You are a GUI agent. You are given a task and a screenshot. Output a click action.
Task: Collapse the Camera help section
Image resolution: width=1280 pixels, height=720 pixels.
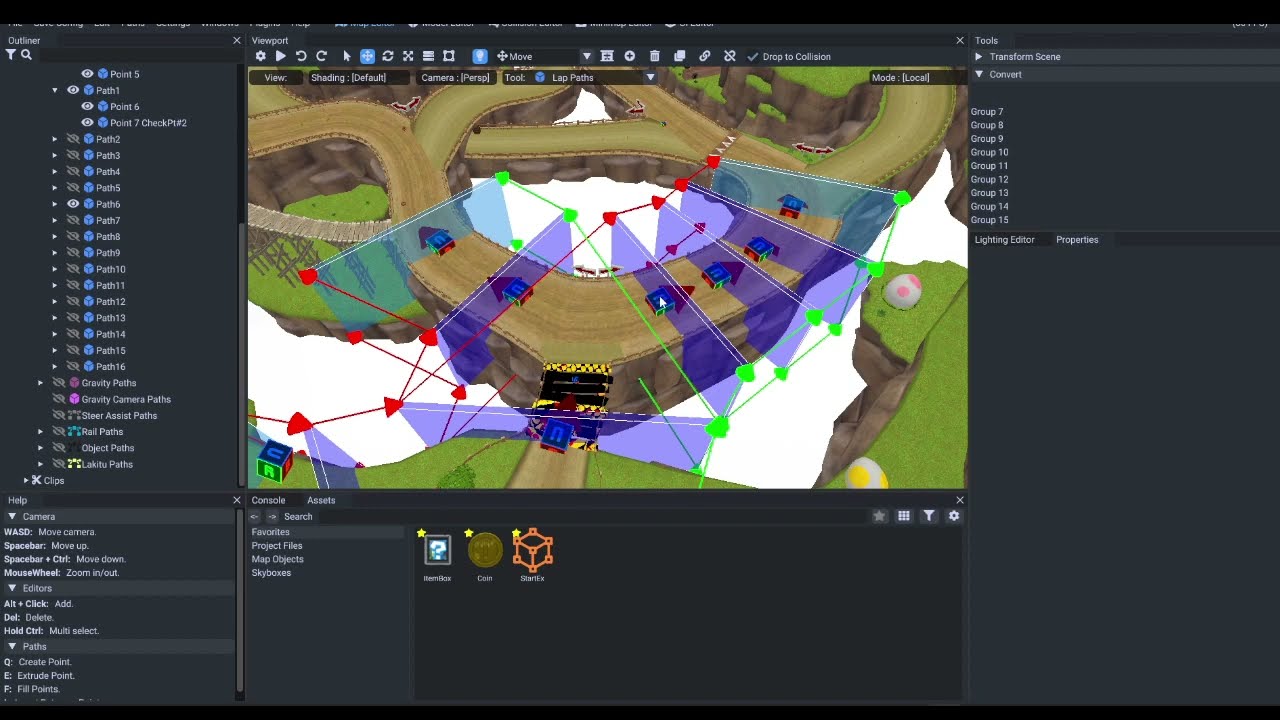[12, 517]
